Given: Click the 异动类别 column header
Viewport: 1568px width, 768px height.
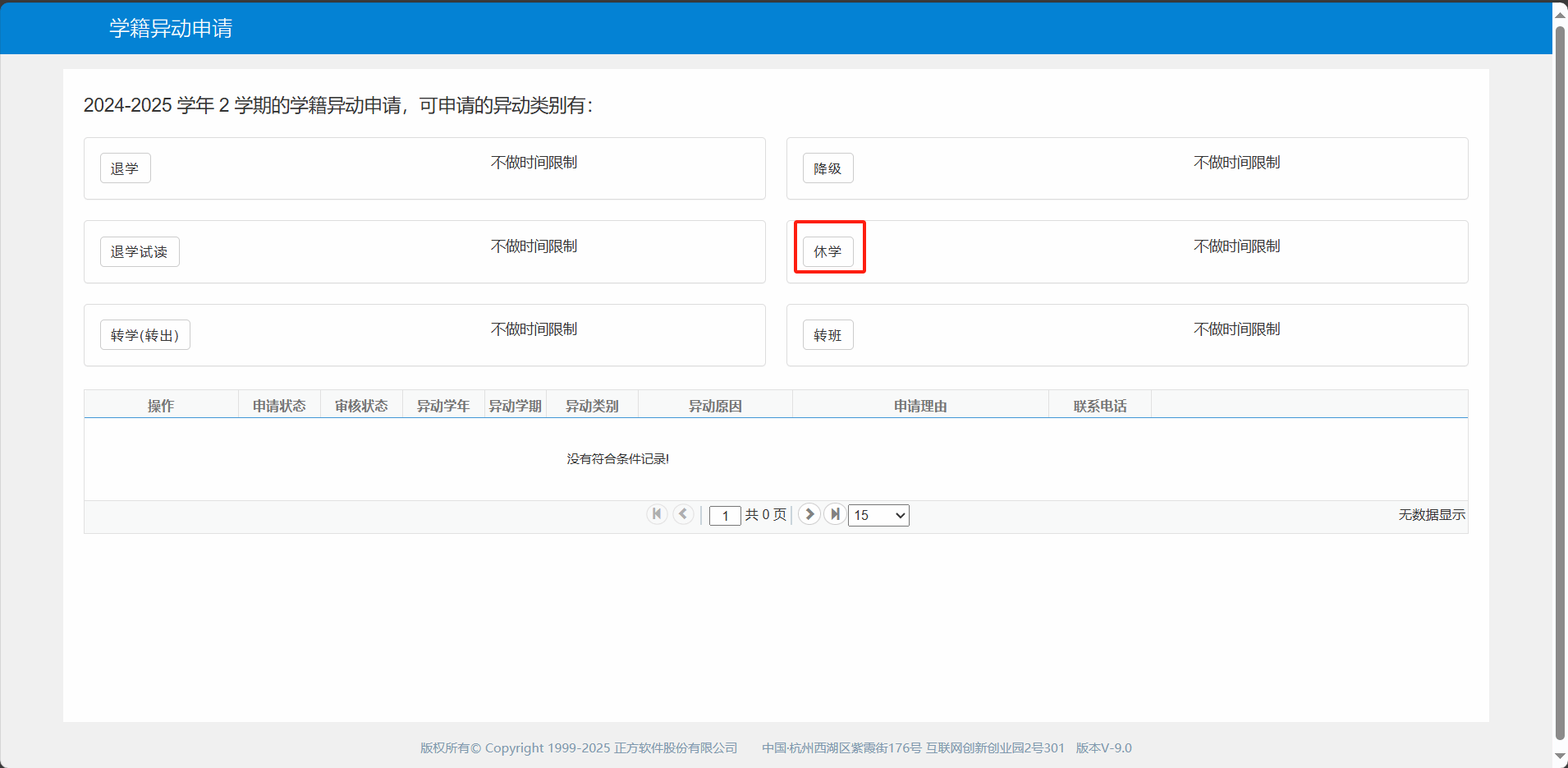Looking at the screenshot, I should (592, 406).
